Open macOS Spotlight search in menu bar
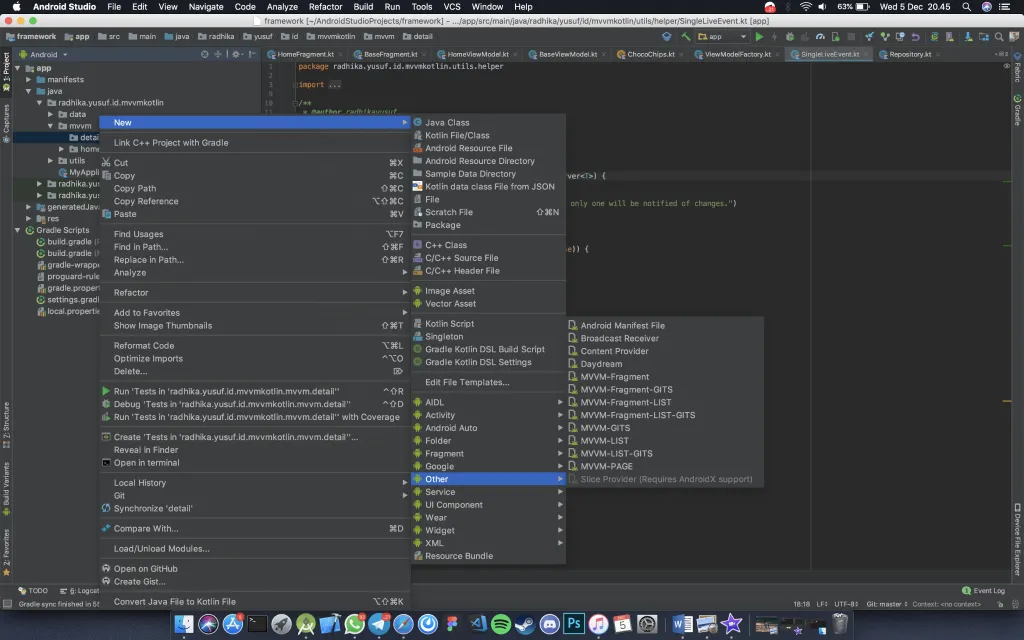 967,7
